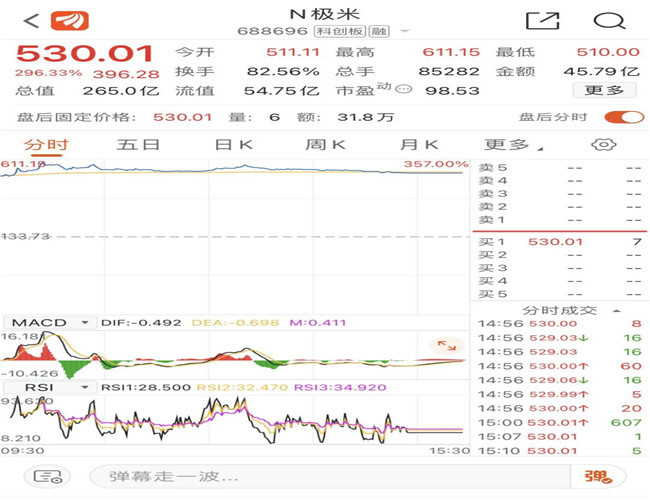Expand chart with the orange arrows icon
The image size is (650, 500).
pos(446,345)
